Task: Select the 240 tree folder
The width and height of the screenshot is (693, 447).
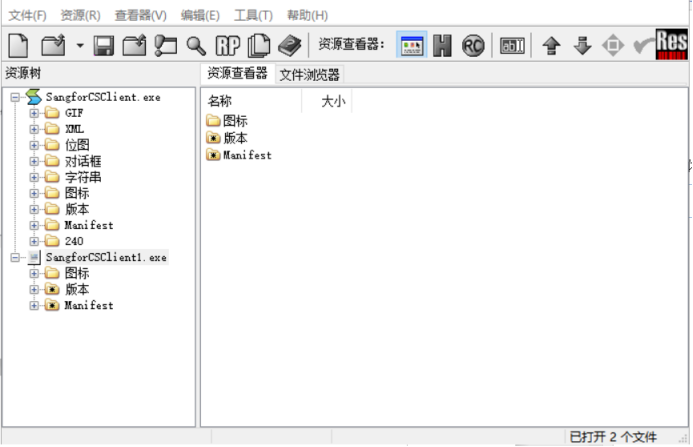Action: point(74,241)
